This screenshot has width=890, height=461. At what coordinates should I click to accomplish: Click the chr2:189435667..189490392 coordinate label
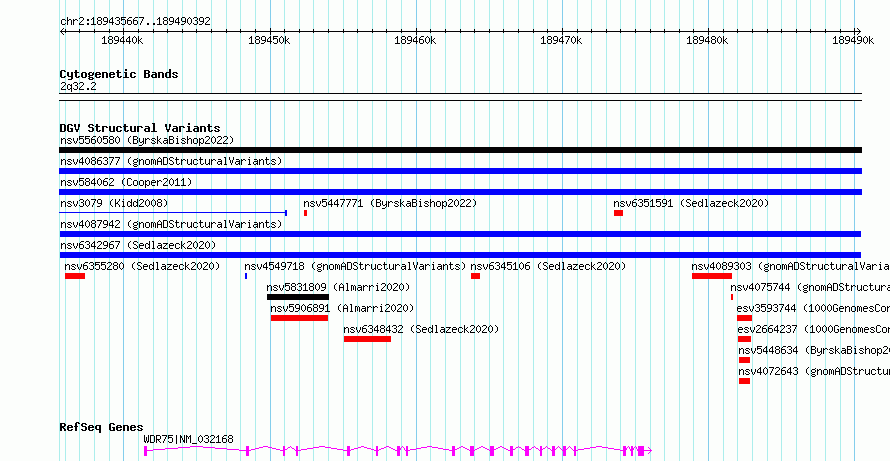[135, 21]
